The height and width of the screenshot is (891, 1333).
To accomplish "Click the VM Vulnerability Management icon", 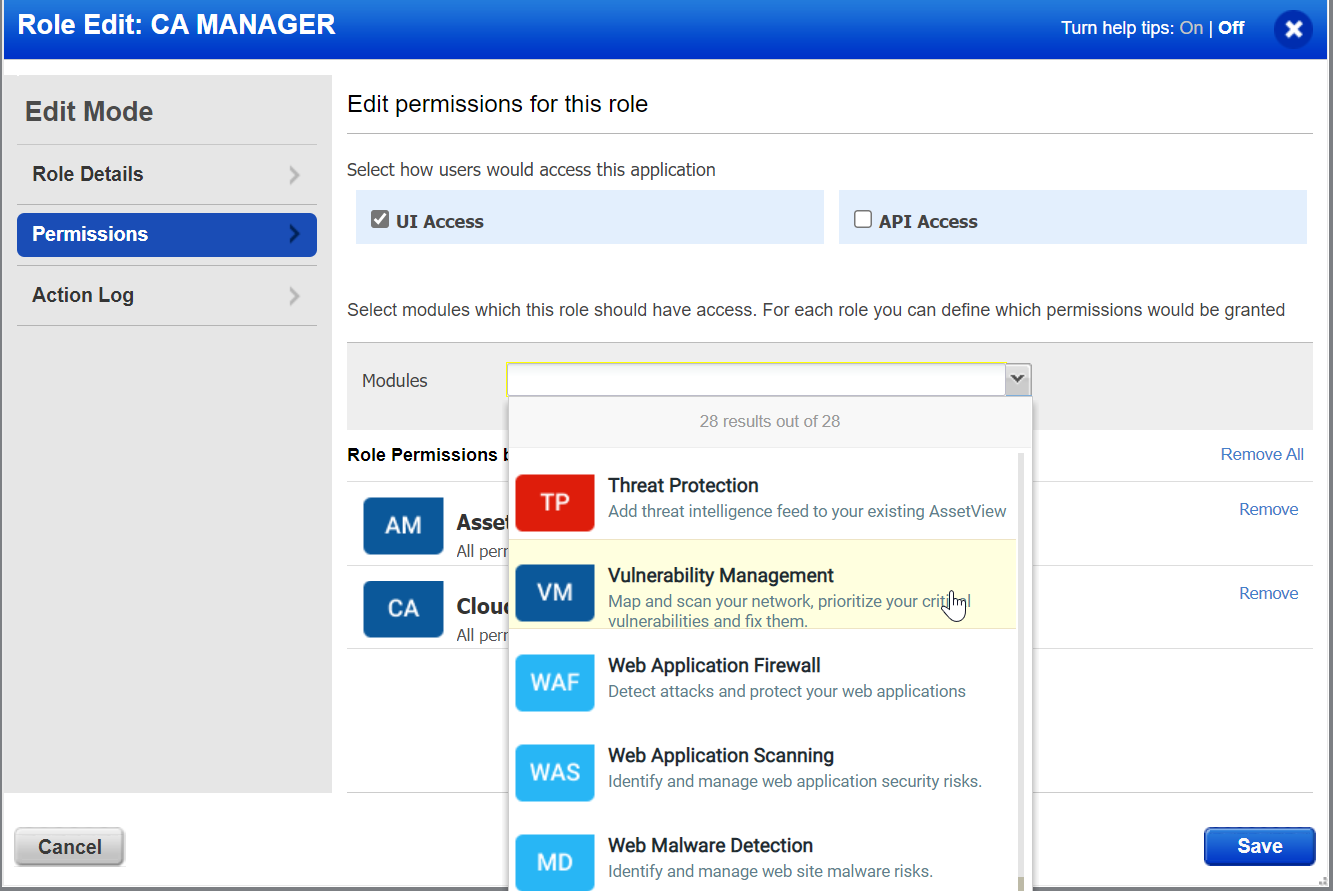I will coord(554,591).
